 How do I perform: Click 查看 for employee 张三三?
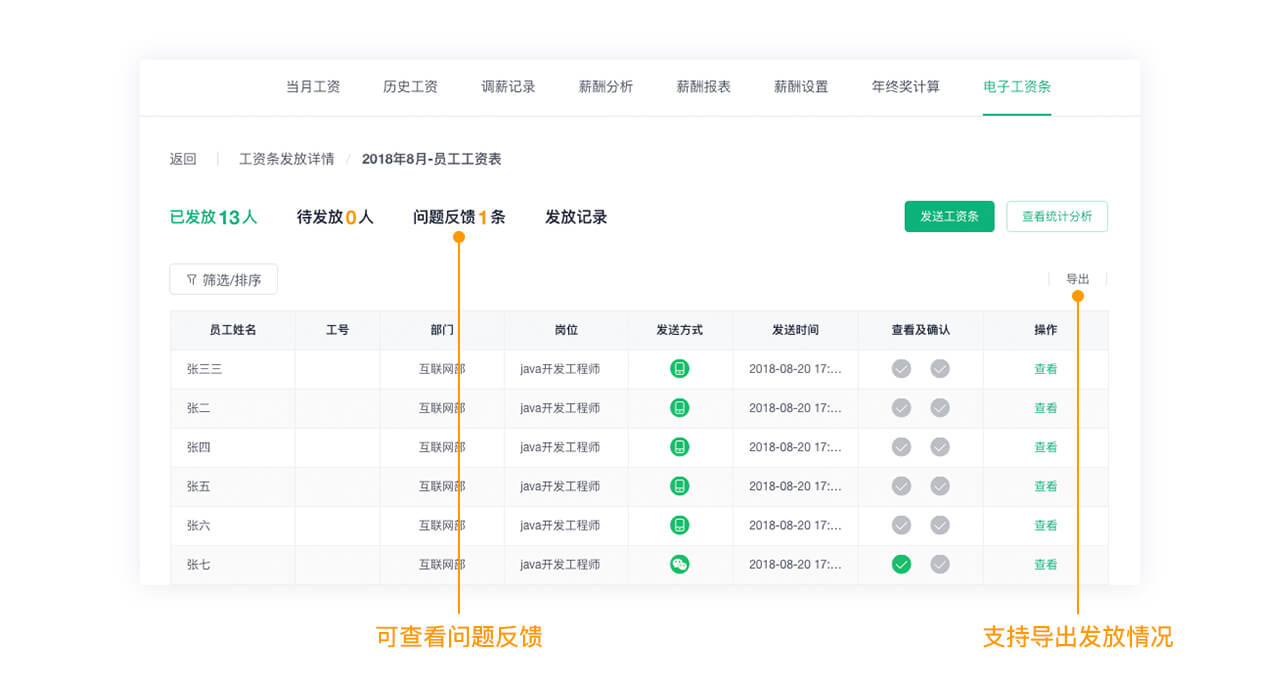click(x=1046, y=369)
